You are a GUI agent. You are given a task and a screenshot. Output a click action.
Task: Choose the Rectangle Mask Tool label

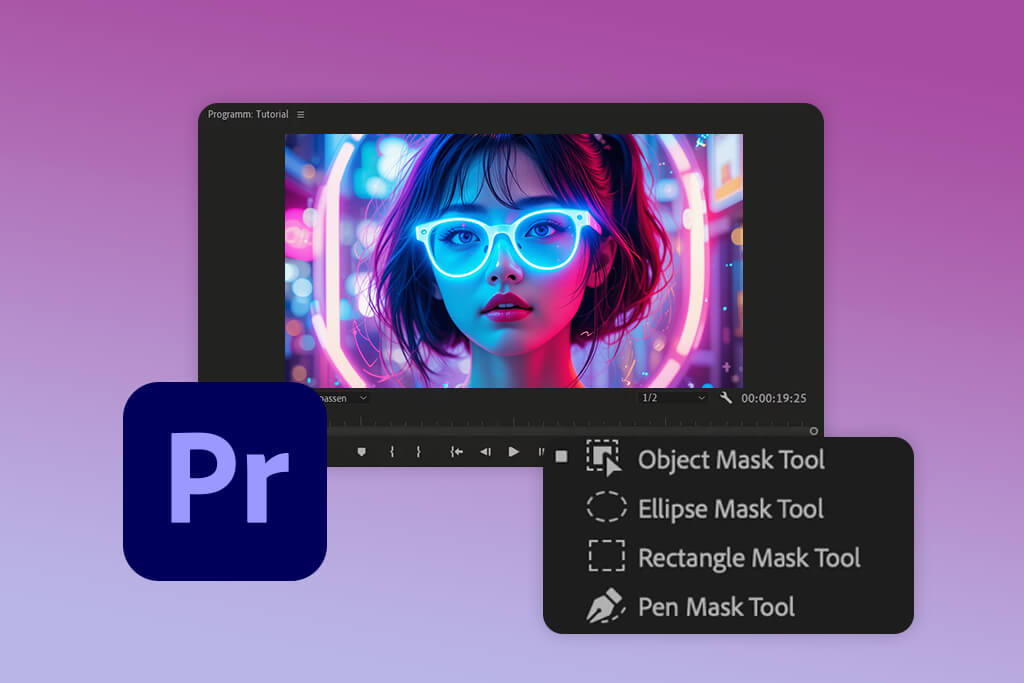[749, 558]
